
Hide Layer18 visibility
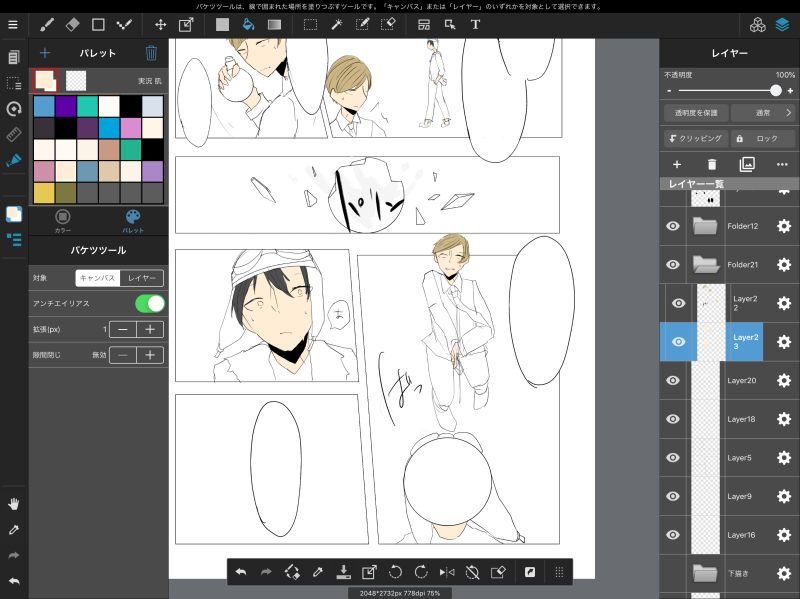(673, 419)
